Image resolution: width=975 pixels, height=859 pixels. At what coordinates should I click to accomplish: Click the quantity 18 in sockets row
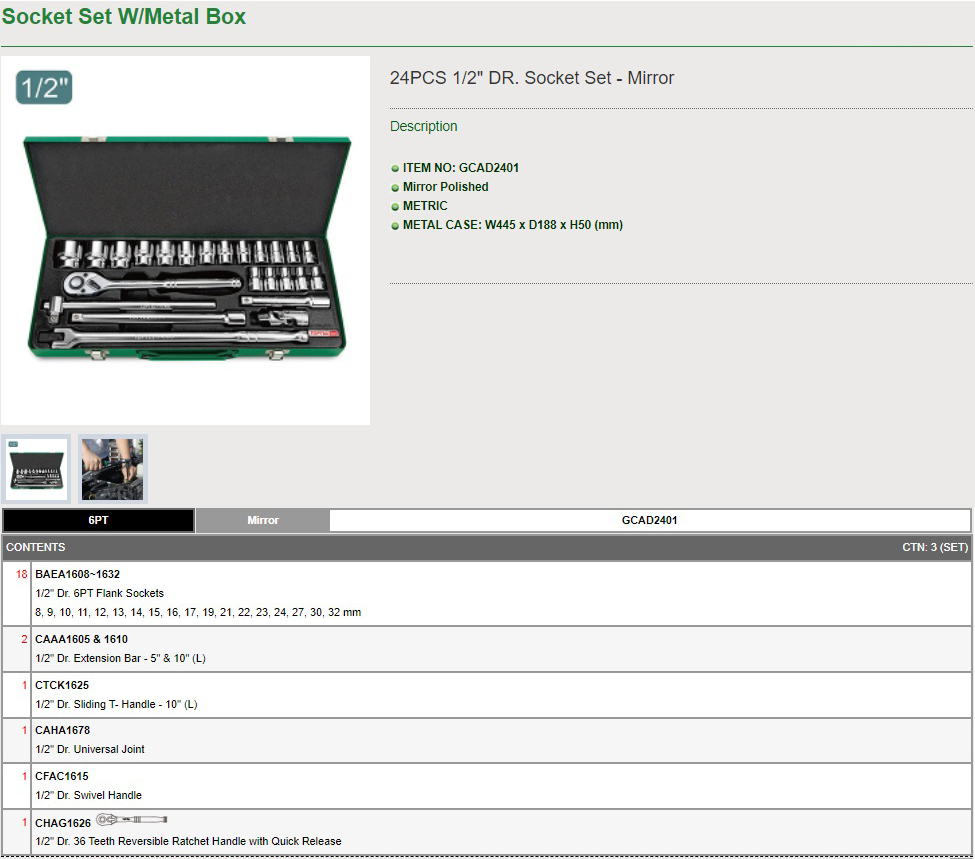[22, 574]
